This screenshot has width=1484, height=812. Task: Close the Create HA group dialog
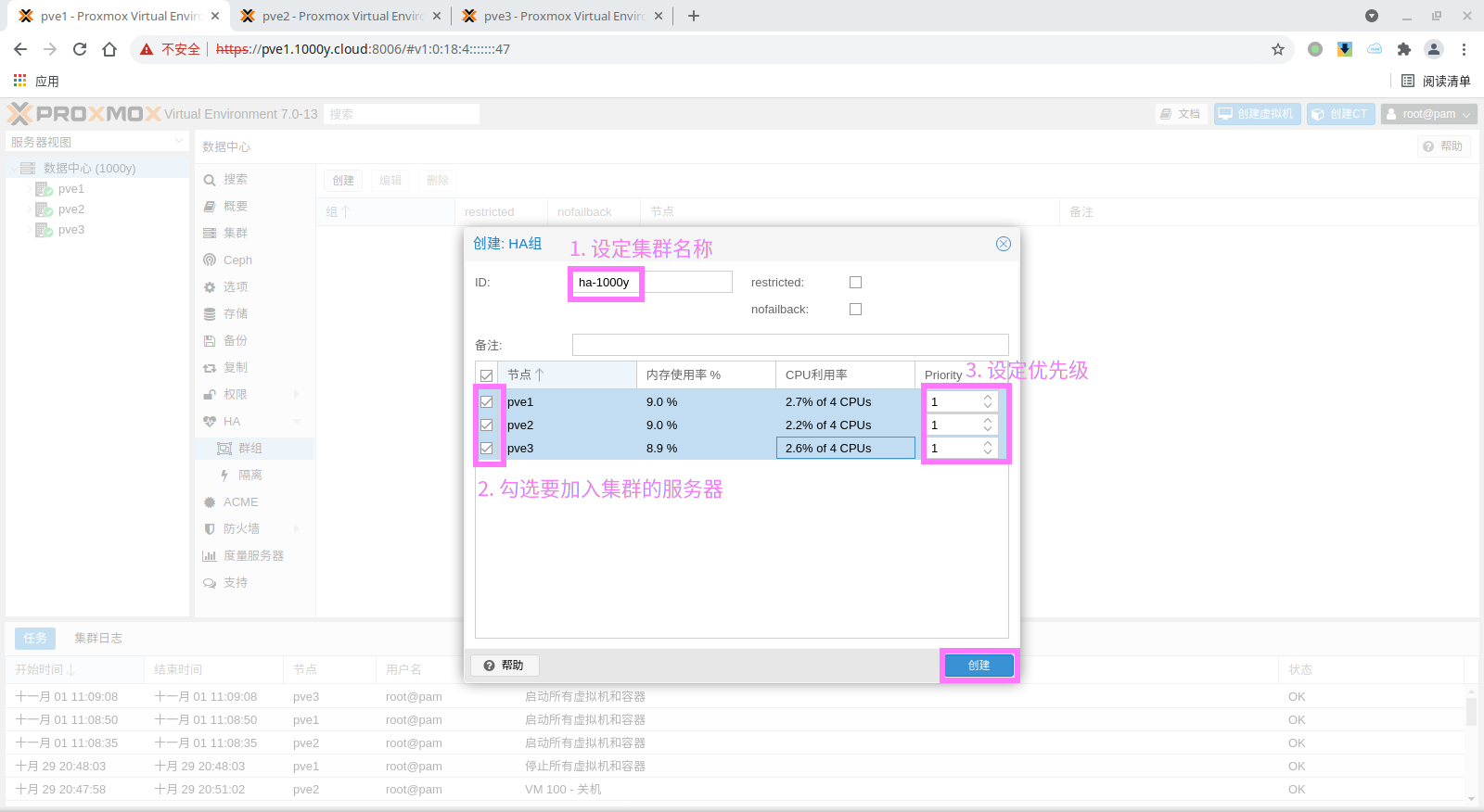point(1003,244)
